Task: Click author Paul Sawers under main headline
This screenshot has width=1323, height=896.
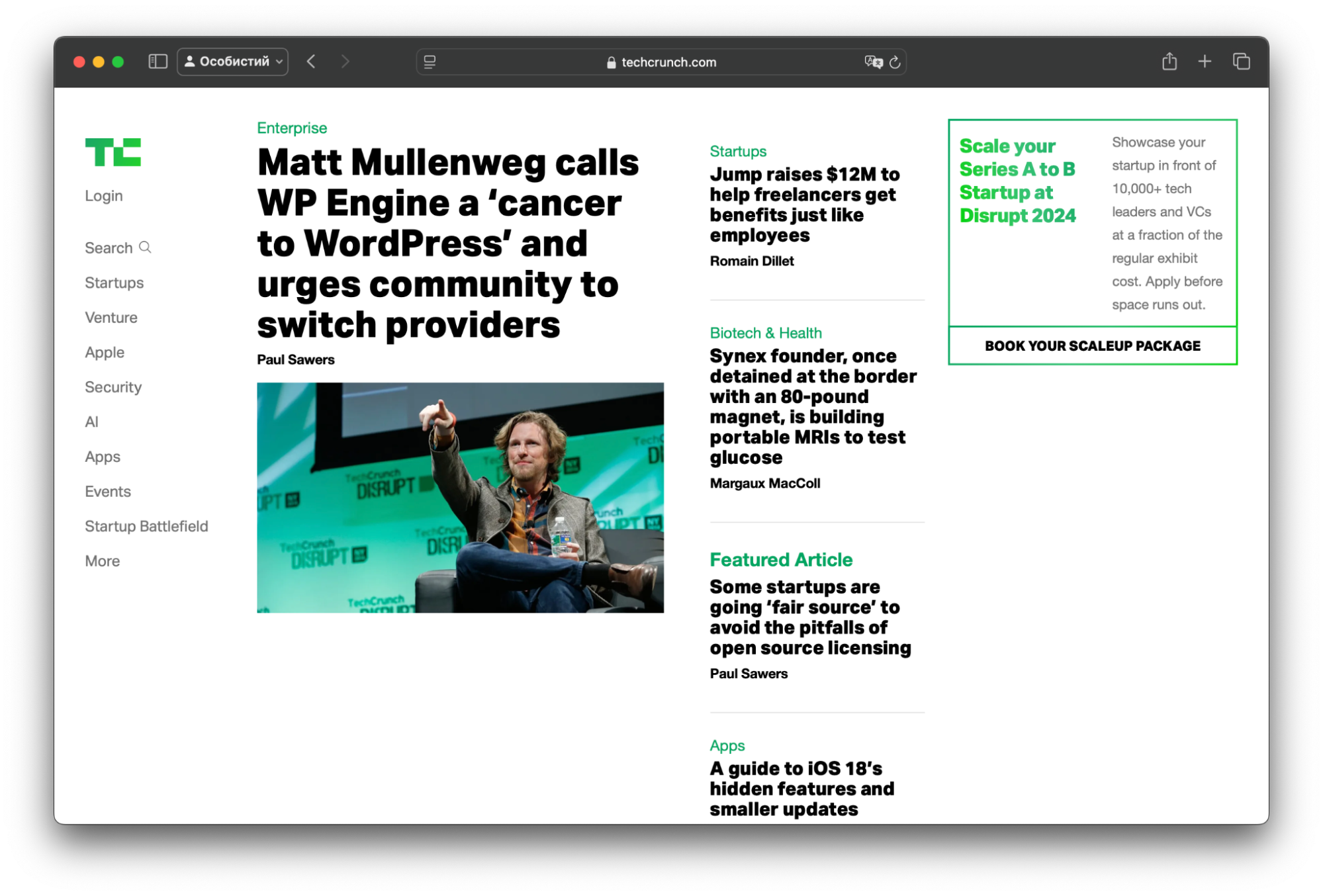Action: (x=296, y=360)
